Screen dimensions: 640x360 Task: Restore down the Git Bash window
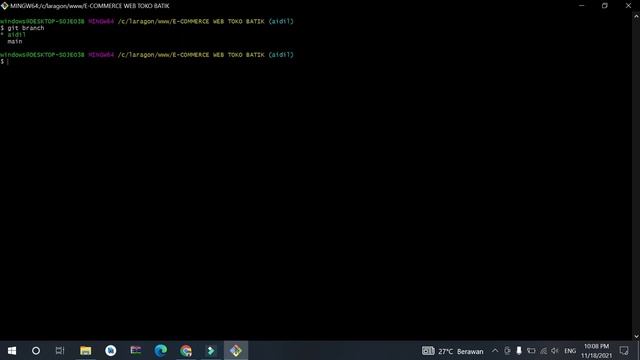click(x=605, y=6)
